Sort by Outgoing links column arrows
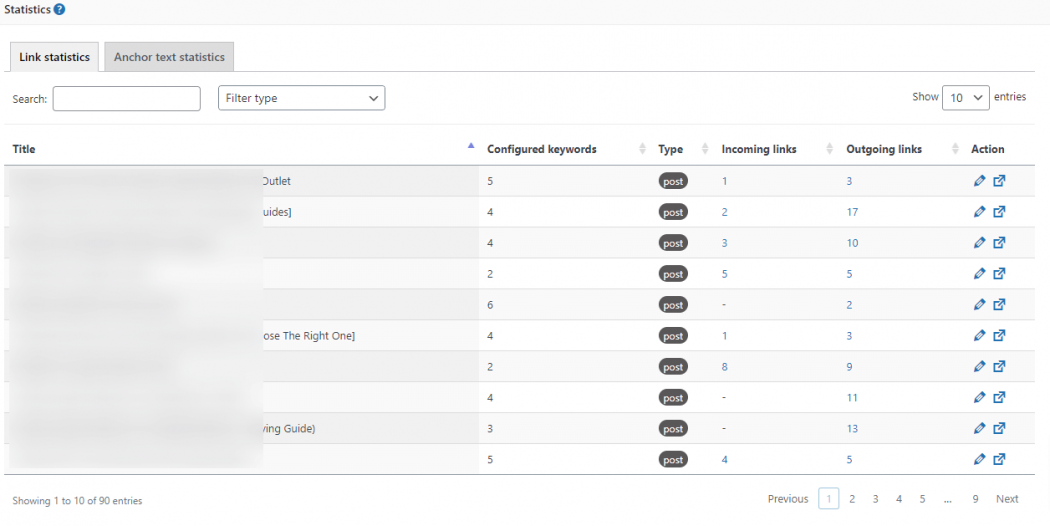The height and width of the screenshot is (526, 1050). click(956, 149)
